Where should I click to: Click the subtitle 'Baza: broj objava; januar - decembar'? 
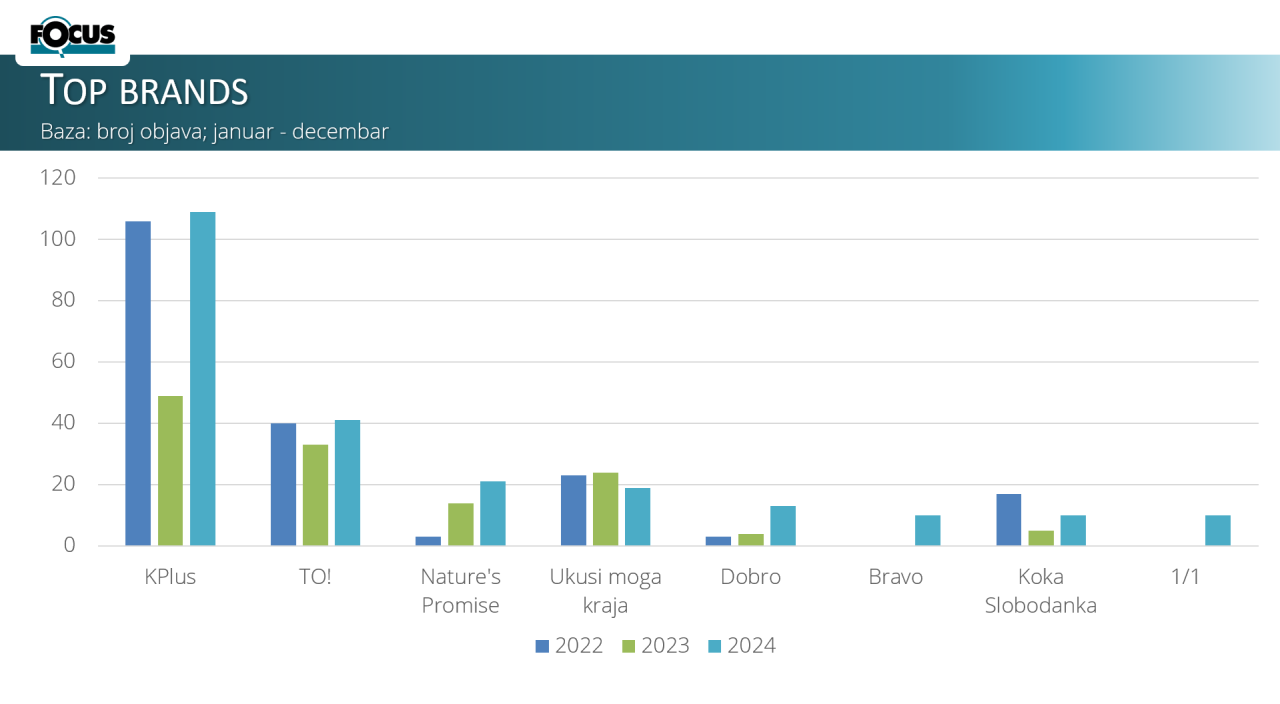(x=214, y=131)
